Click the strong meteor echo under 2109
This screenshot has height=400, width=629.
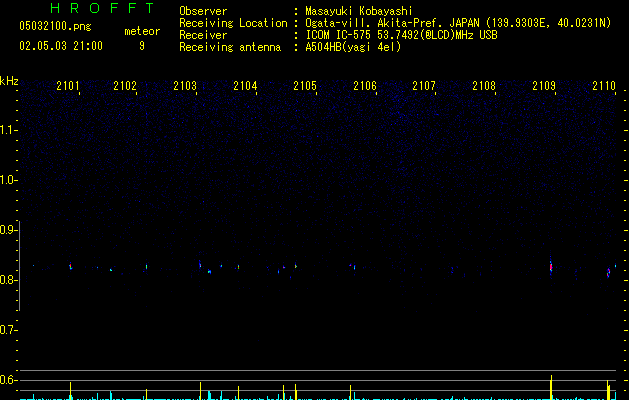click(551, 266)
